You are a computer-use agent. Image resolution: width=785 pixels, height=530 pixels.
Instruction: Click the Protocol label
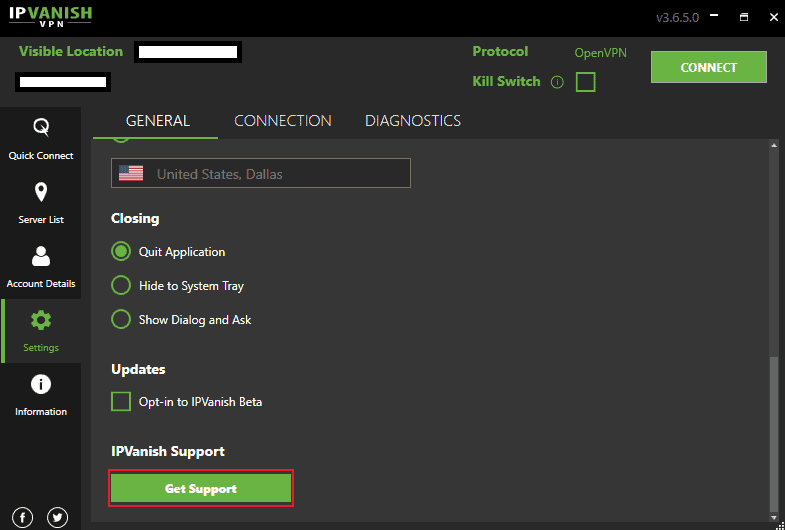[x=500, y=52]
